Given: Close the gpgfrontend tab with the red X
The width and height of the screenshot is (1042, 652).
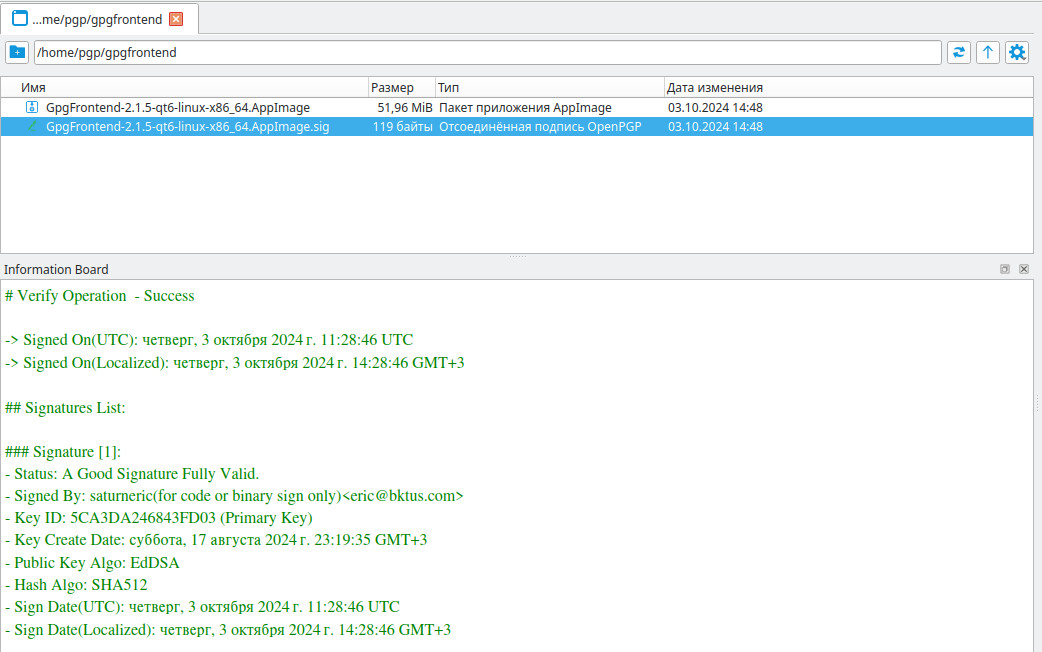Looking at the screenshot, I should point(176,19).
